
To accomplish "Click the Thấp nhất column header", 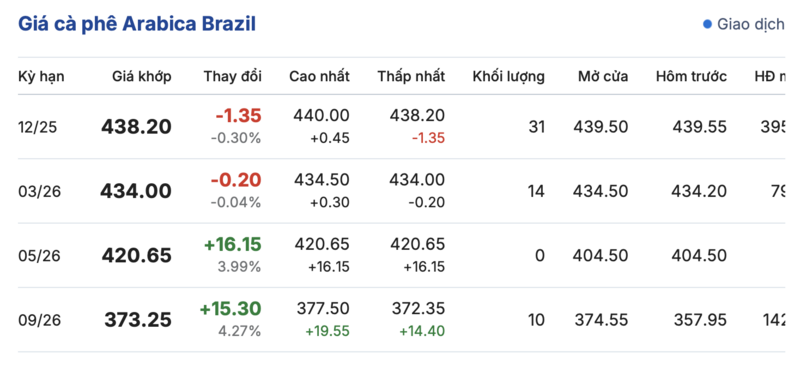I will (x=411, y=76).
